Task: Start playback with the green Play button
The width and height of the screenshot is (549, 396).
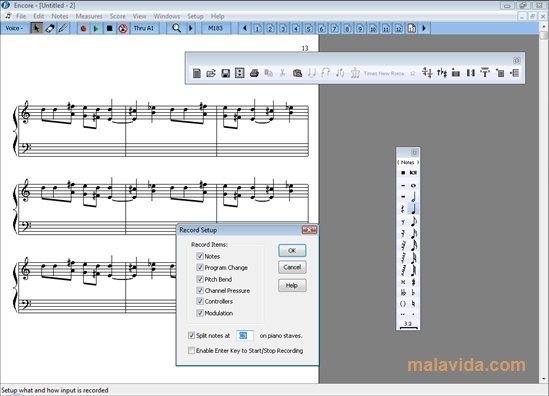Action: pos(96,28)
